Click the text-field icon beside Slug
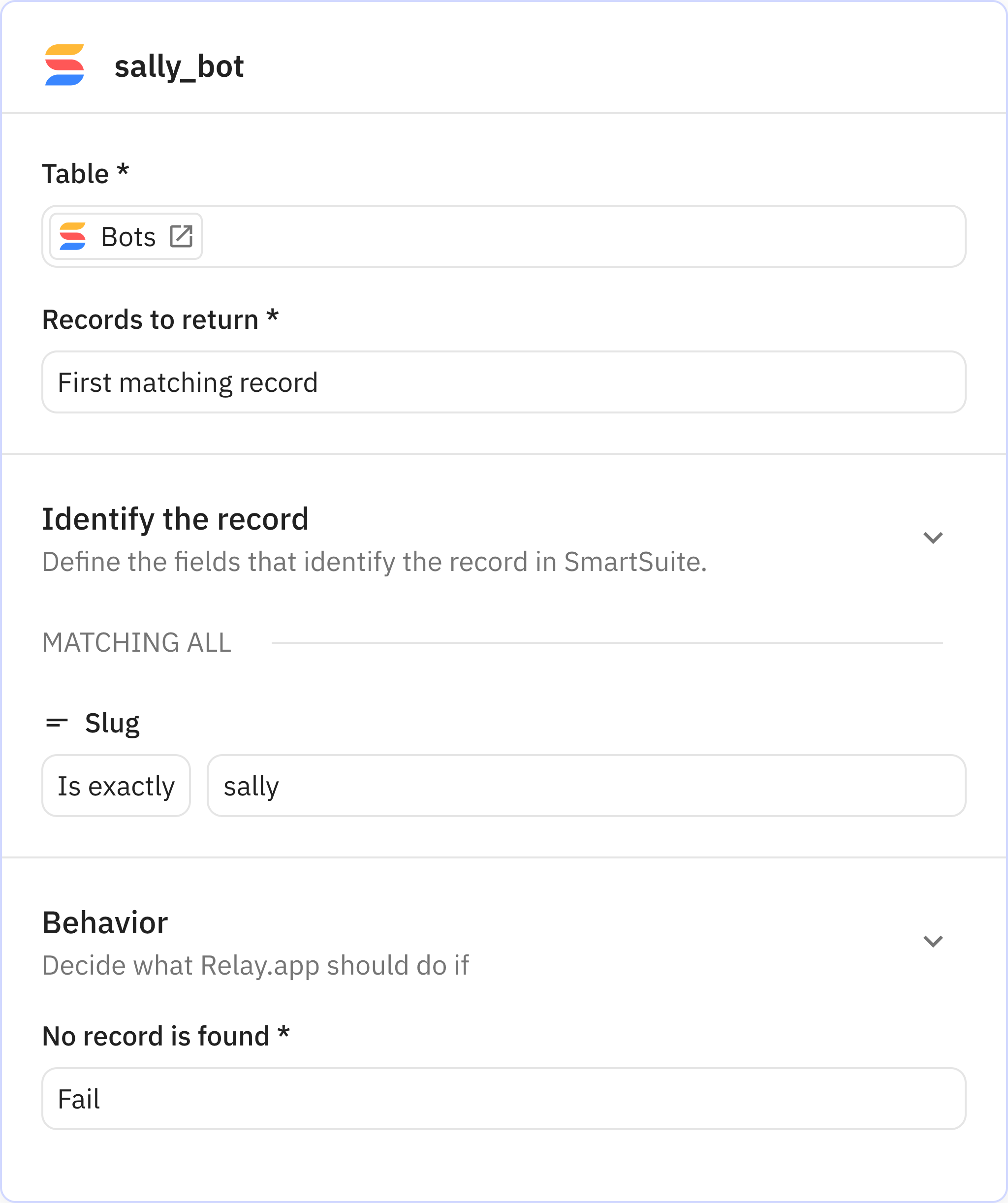1008x1203 pixels. [x=57, y=723]
